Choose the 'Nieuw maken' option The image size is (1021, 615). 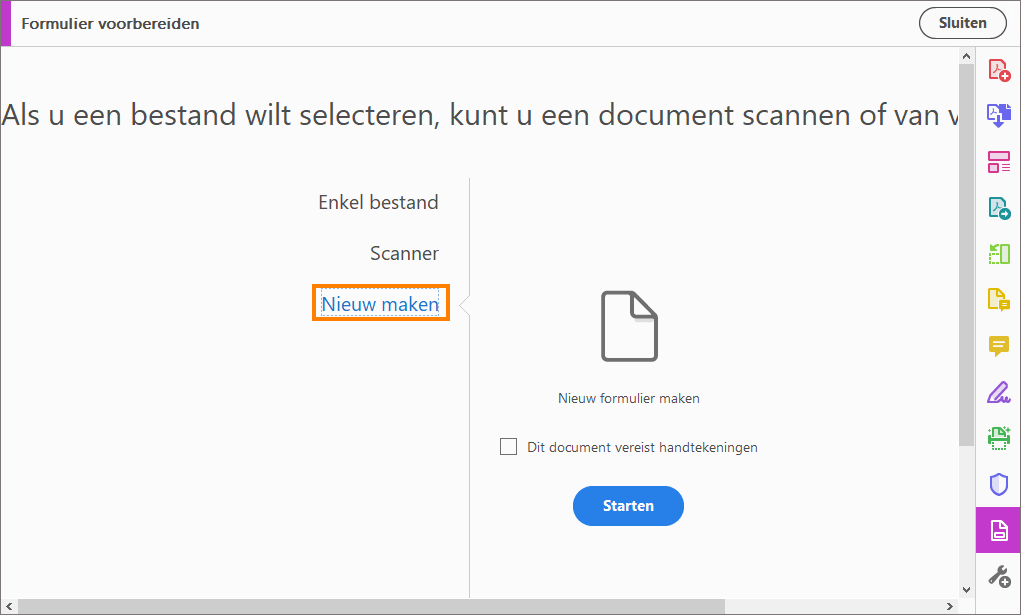click(x=380, y=302)
